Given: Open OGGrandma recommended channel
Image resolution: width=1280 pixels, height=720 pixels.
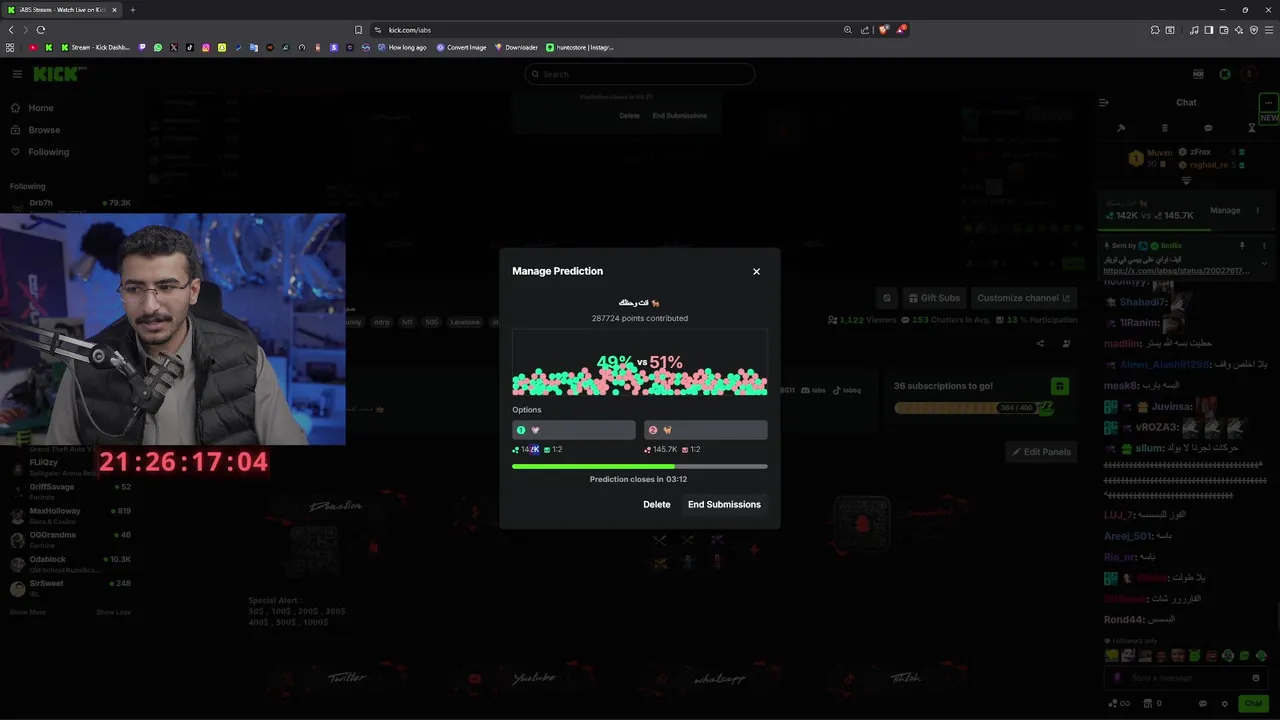Looking at the screenshot, I should 70,538.
